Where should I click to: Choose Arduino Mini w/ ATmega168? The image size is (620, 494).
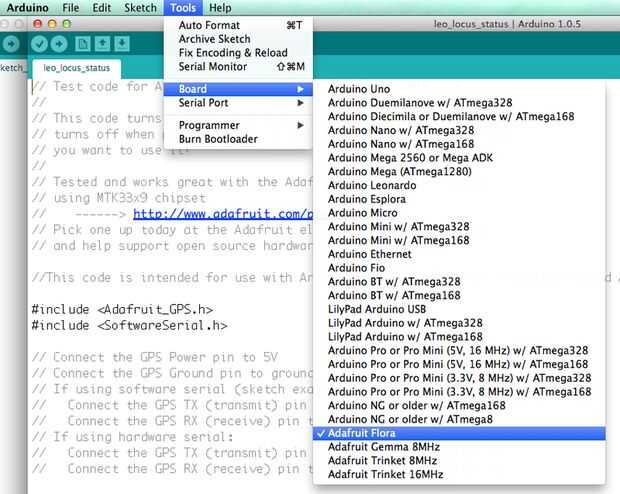point(459,240)
